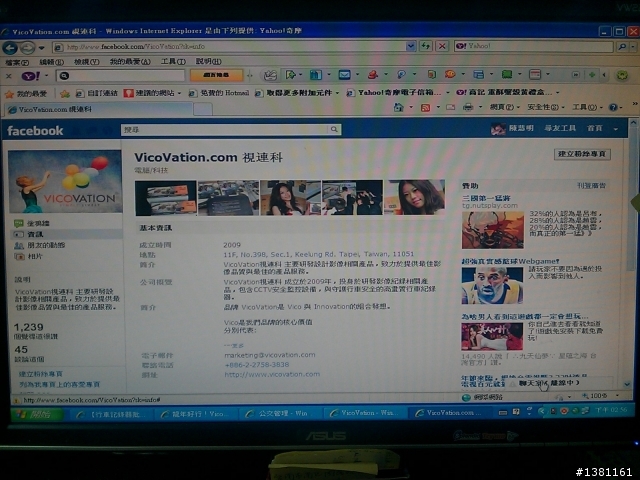Click the VicoVation balloon profile picture

pos(65,181)
